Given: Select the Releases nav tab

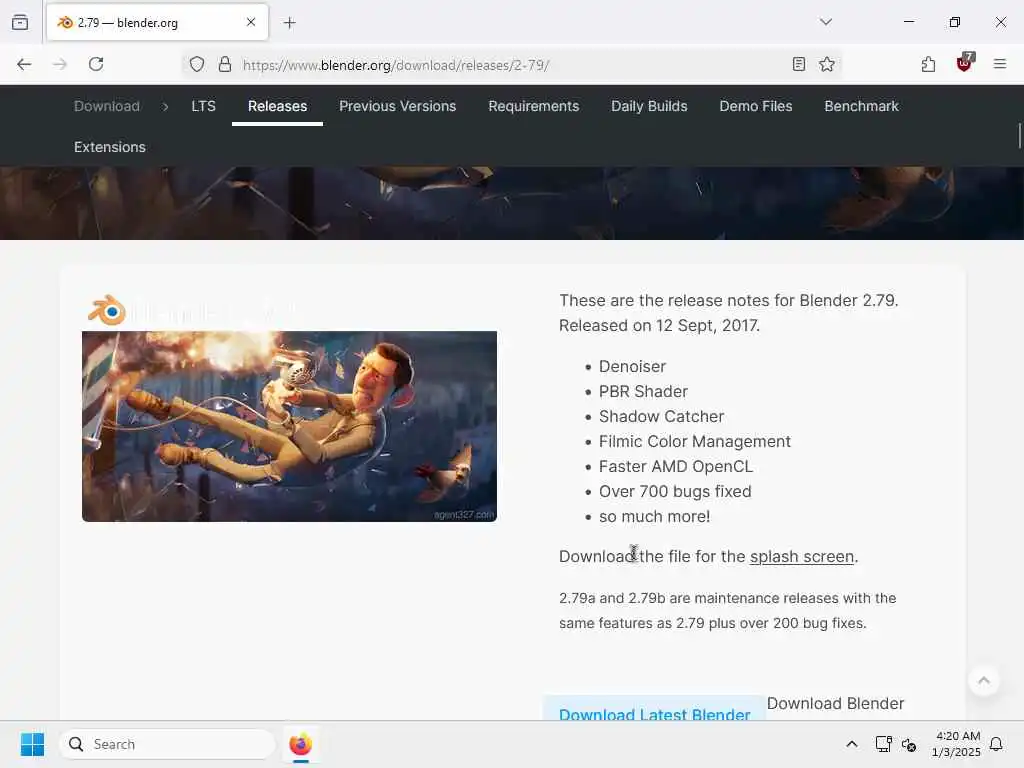Looking at the screenshot, I should [x=277, y=106].
